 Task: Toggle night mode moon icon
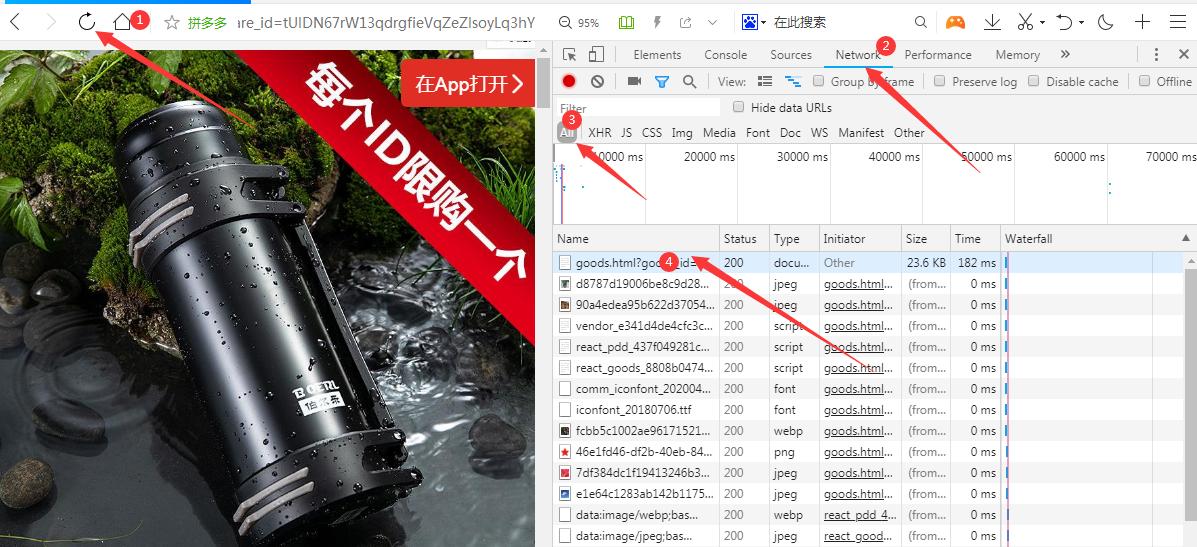point(1105,22)
